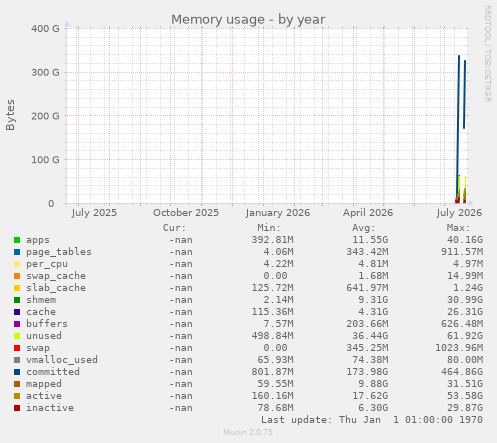The image size is (497, 443).
Task: Click the 'Last update' timestamp line
Action: pos(372,420)
